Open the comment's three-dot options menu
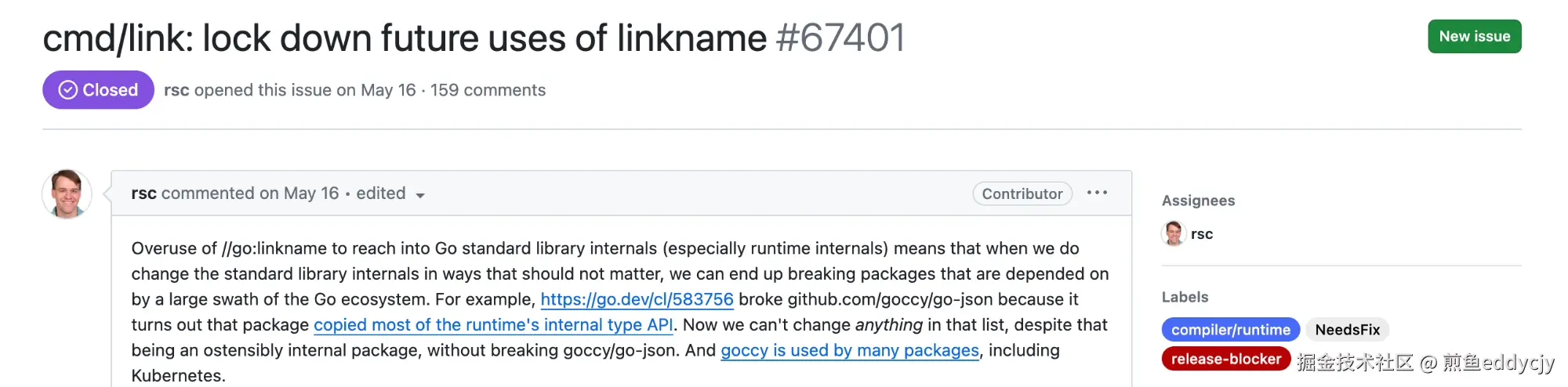Viewport: 1568px width, 387px height. 1097,193
